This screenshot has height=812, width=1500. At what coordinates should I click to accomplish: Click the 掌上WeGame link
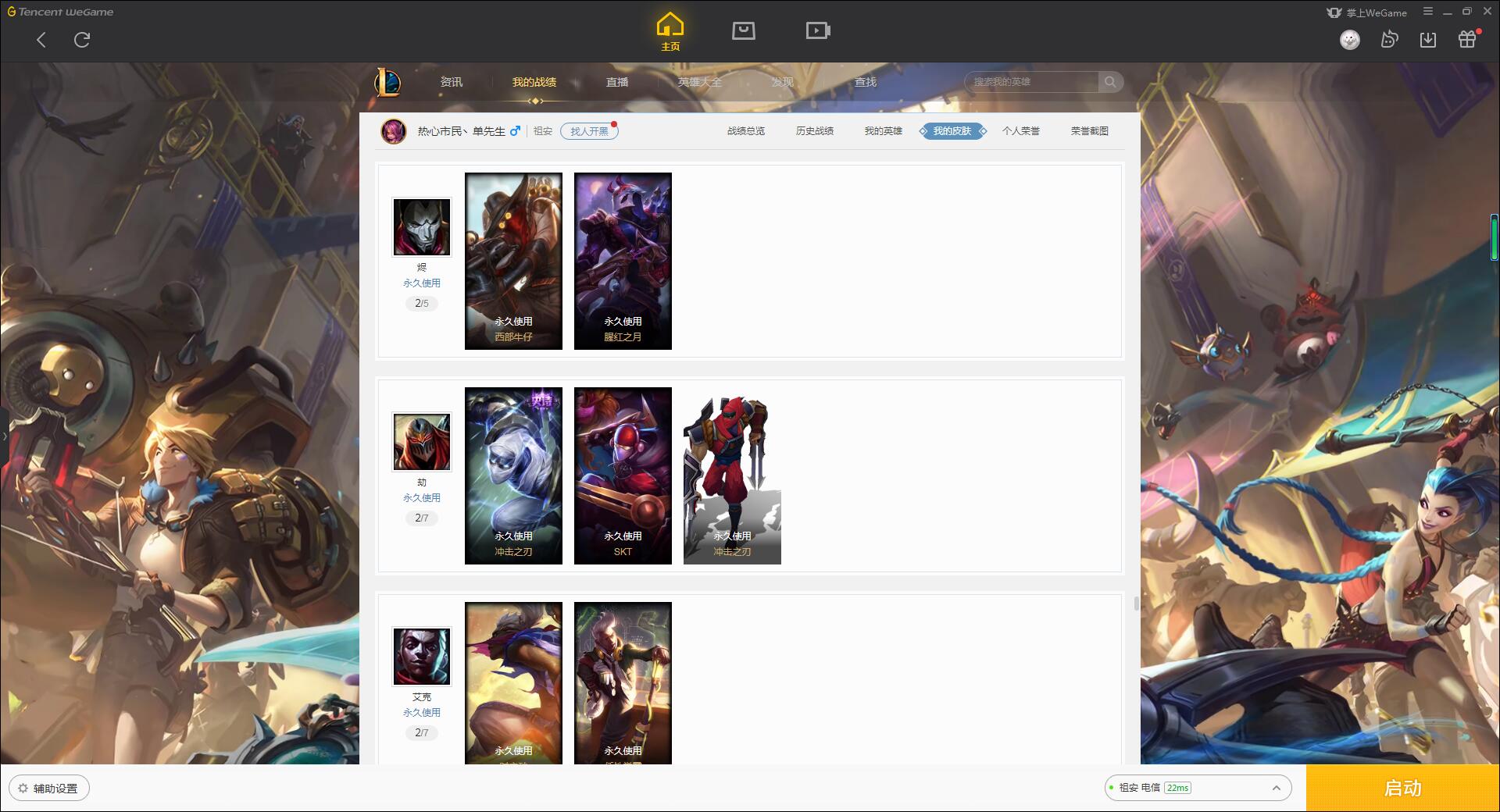(x=1376, y=12)
